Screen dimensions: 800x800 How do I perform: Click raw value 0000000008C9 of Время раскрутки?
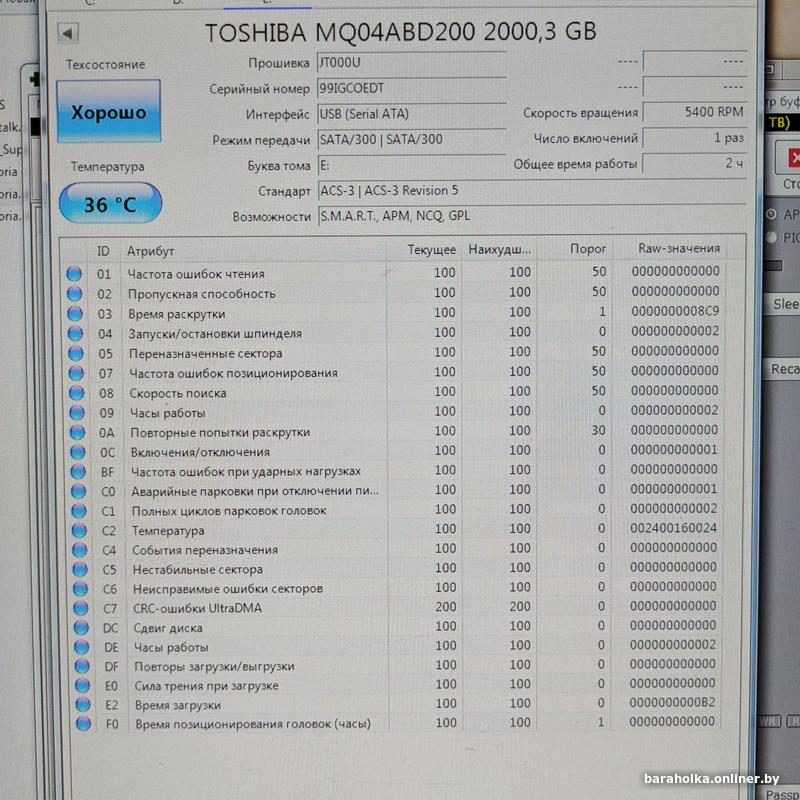(675, 311)
